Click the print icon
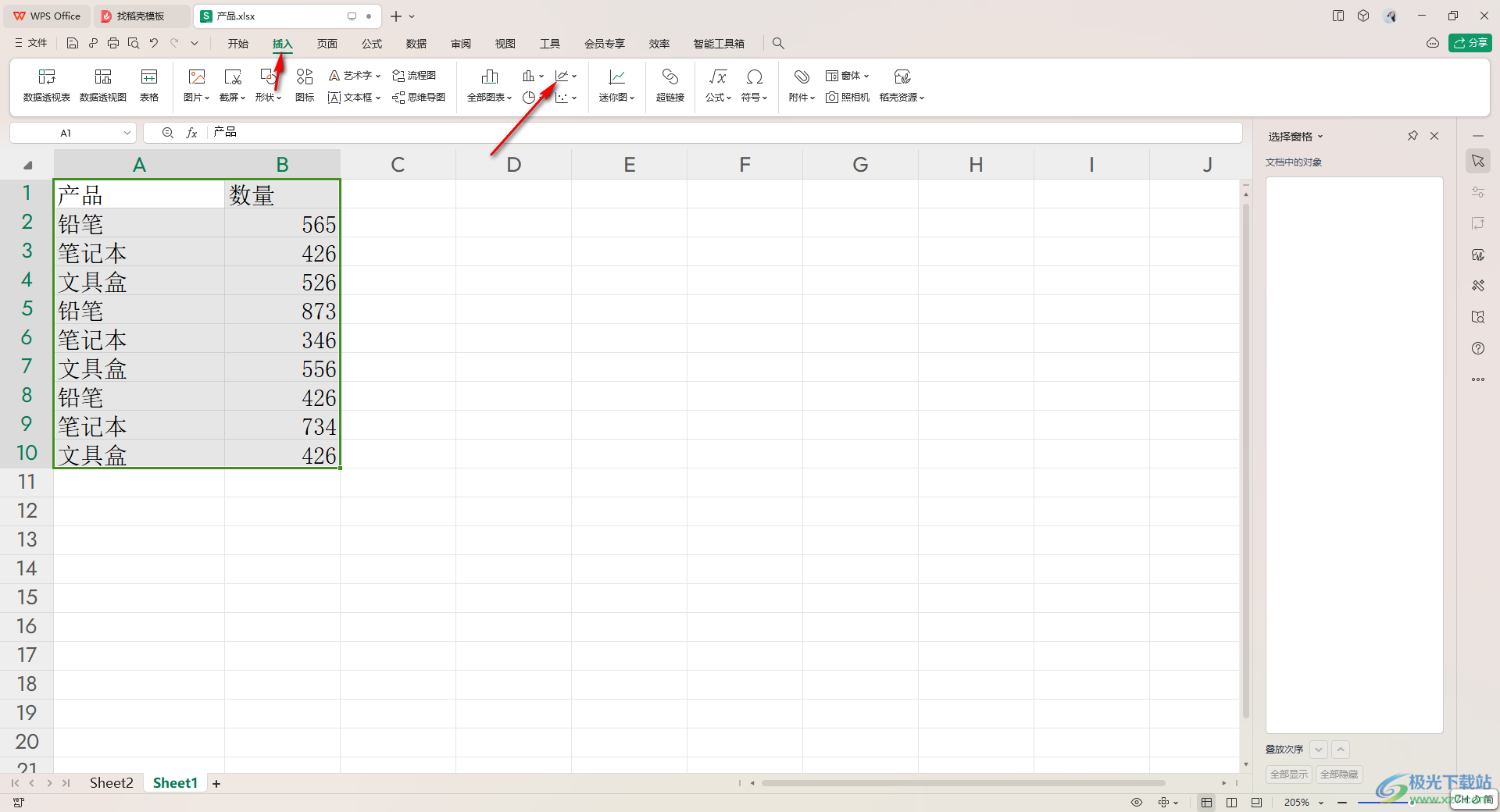Screen dimensions: 1500x812 [113, 44]
